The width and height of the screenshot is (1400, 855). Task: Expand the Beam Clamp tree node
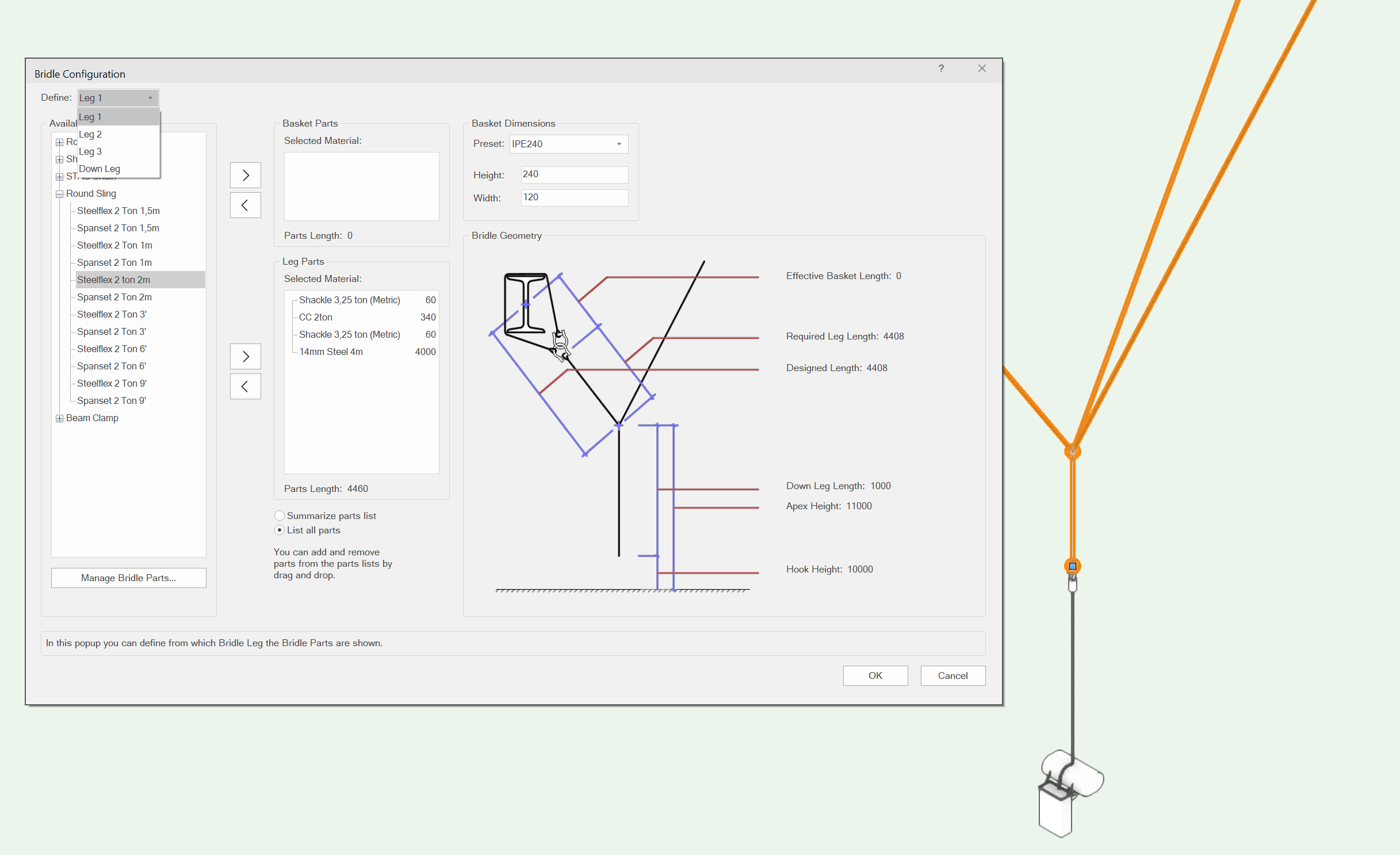pos(60,418)
